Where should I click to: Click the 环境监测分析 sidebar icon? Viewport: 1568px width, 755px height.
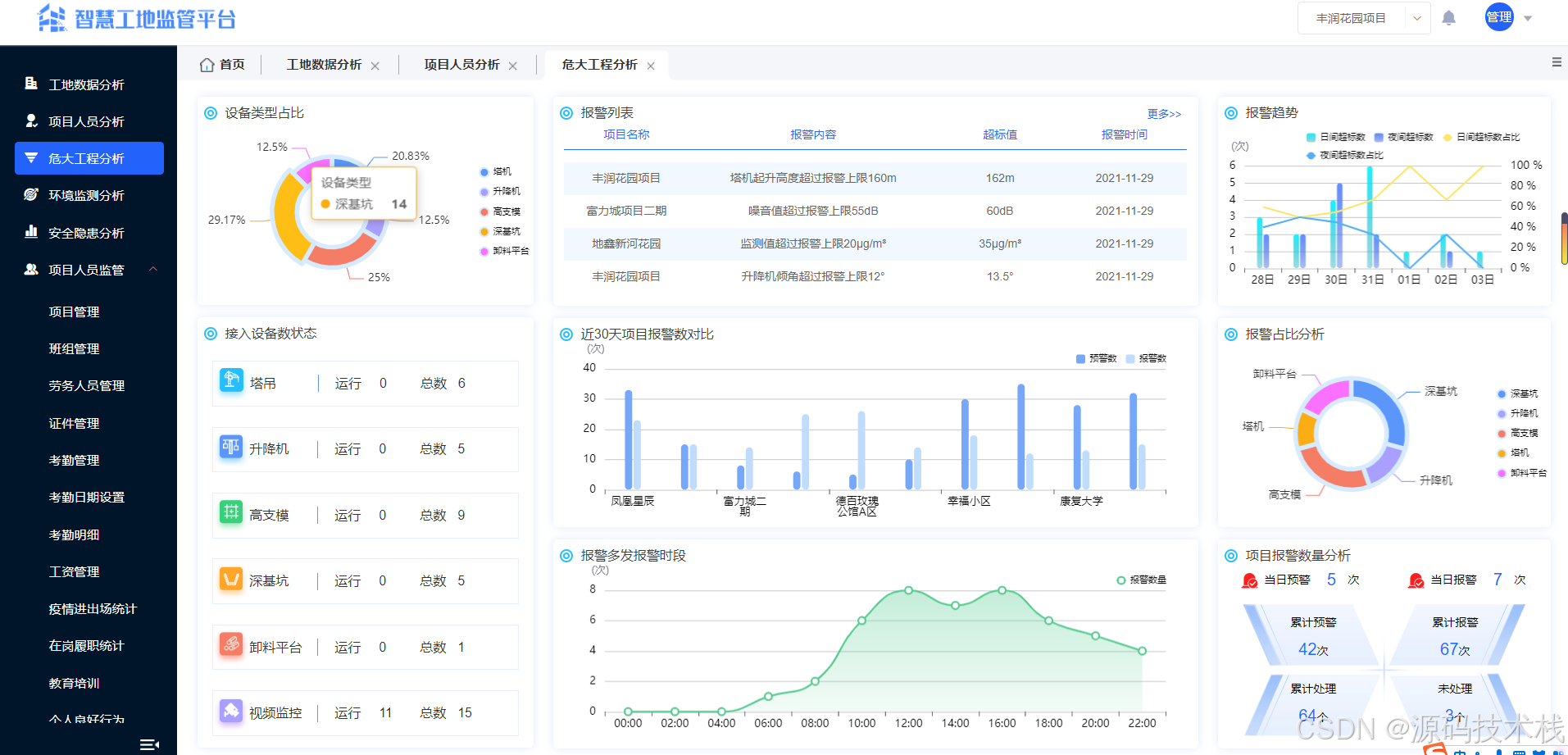[x=31, y=194]
